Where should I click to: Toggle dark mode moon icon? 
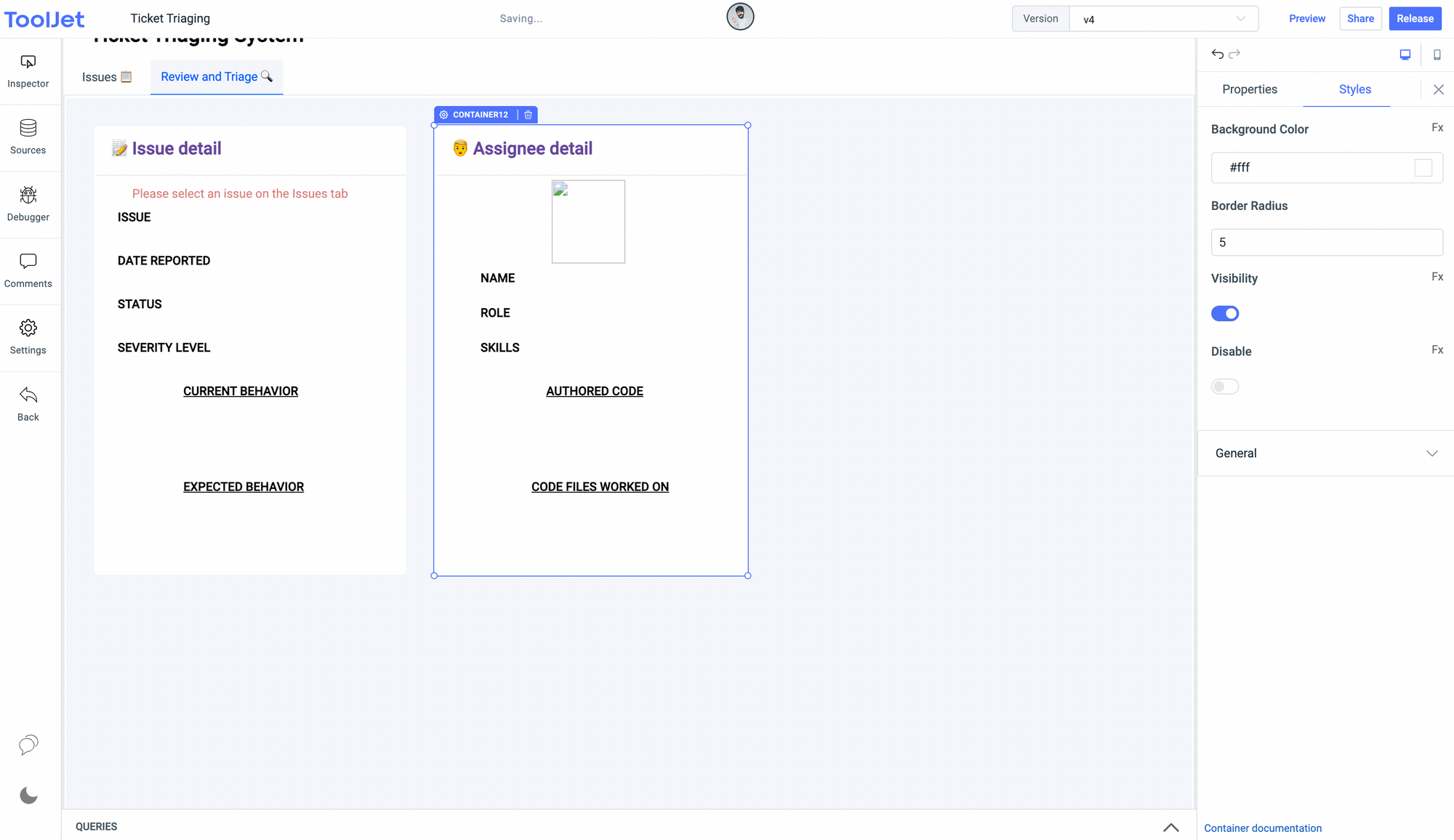[28, 796]
